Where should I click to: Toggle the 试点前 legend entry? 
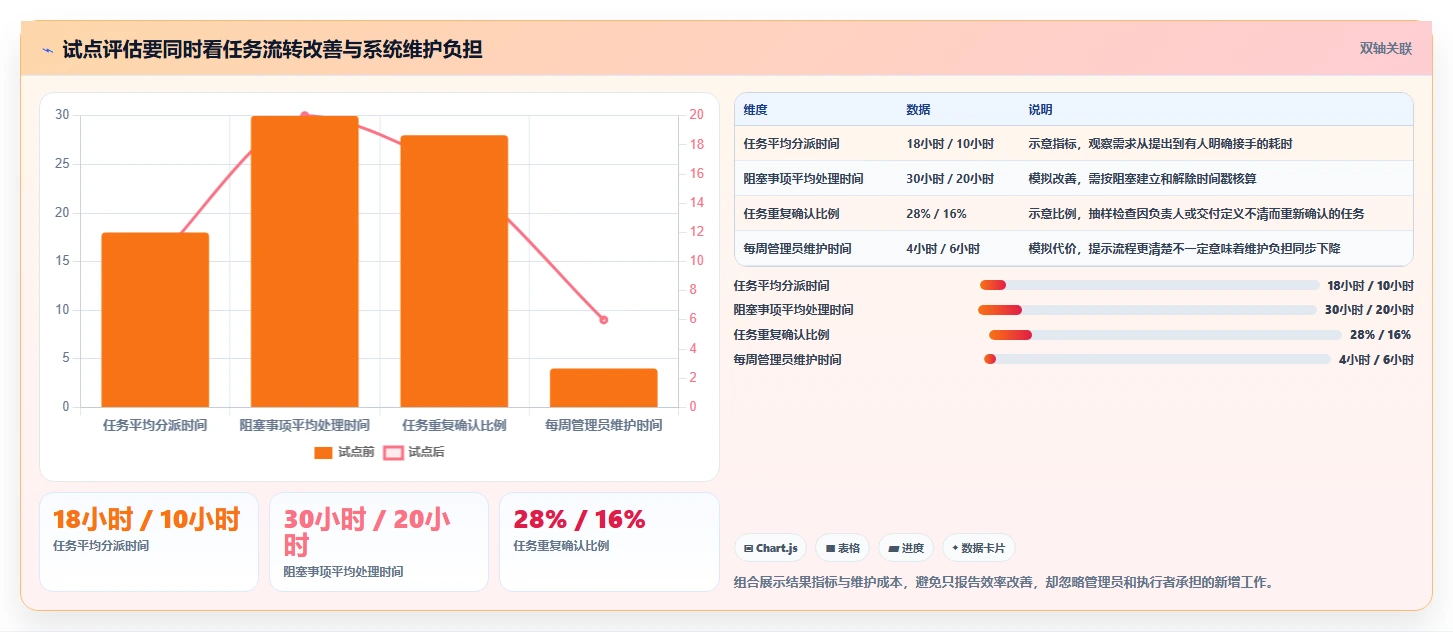344,452
